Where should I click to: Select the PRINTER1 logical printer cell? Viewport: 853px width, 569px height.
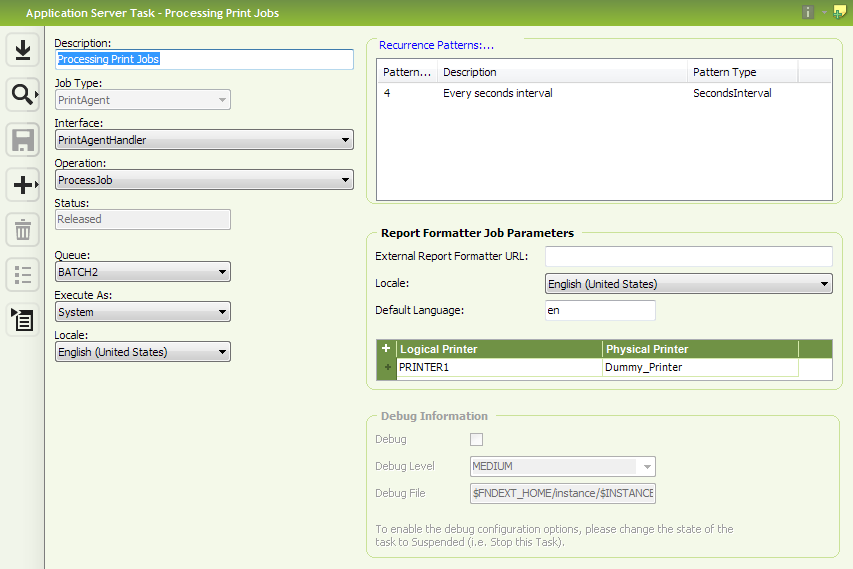[x=499, y=368]
